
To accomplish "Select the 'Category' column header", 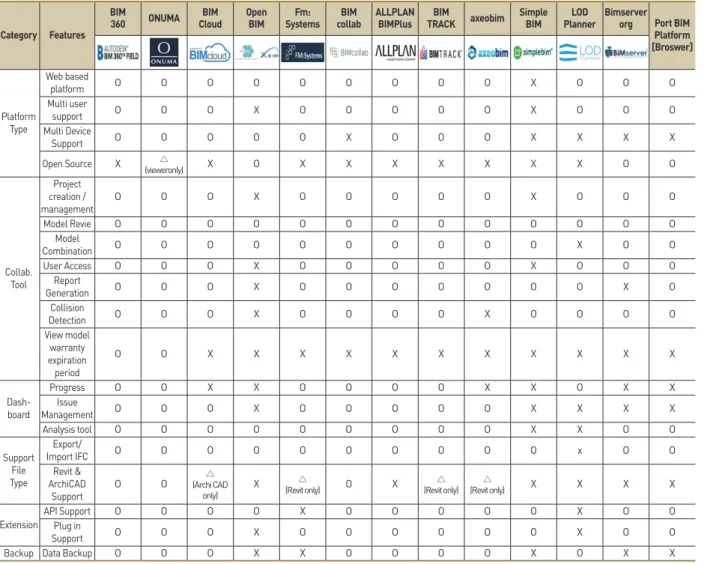I will point(19,35).
